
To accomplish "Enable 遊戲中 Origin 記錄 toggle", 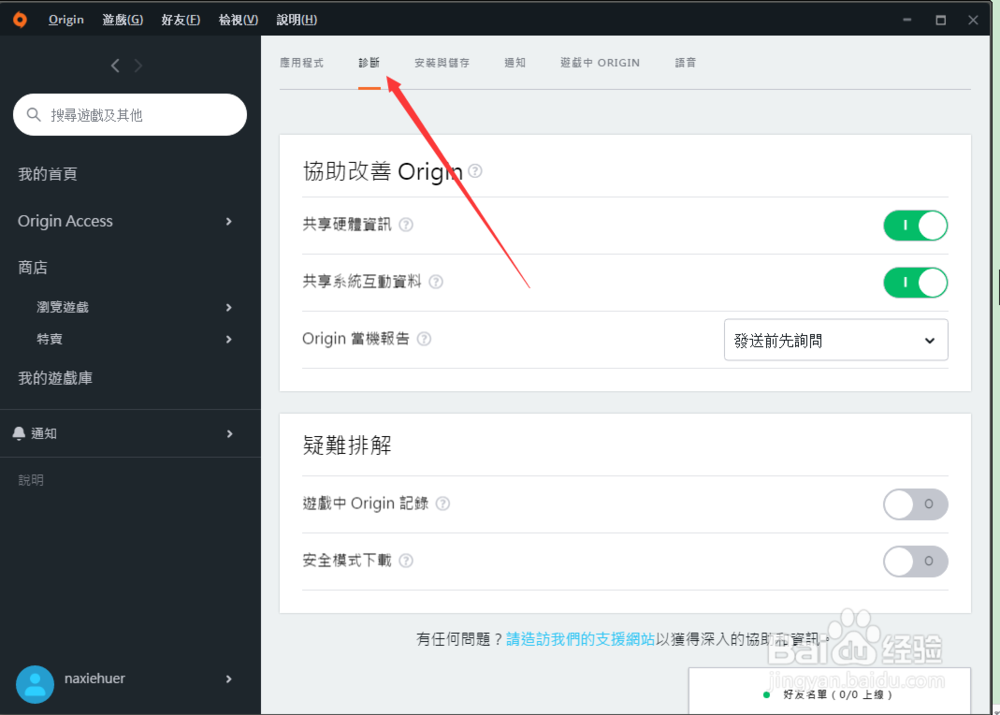I will click(915, 505).
